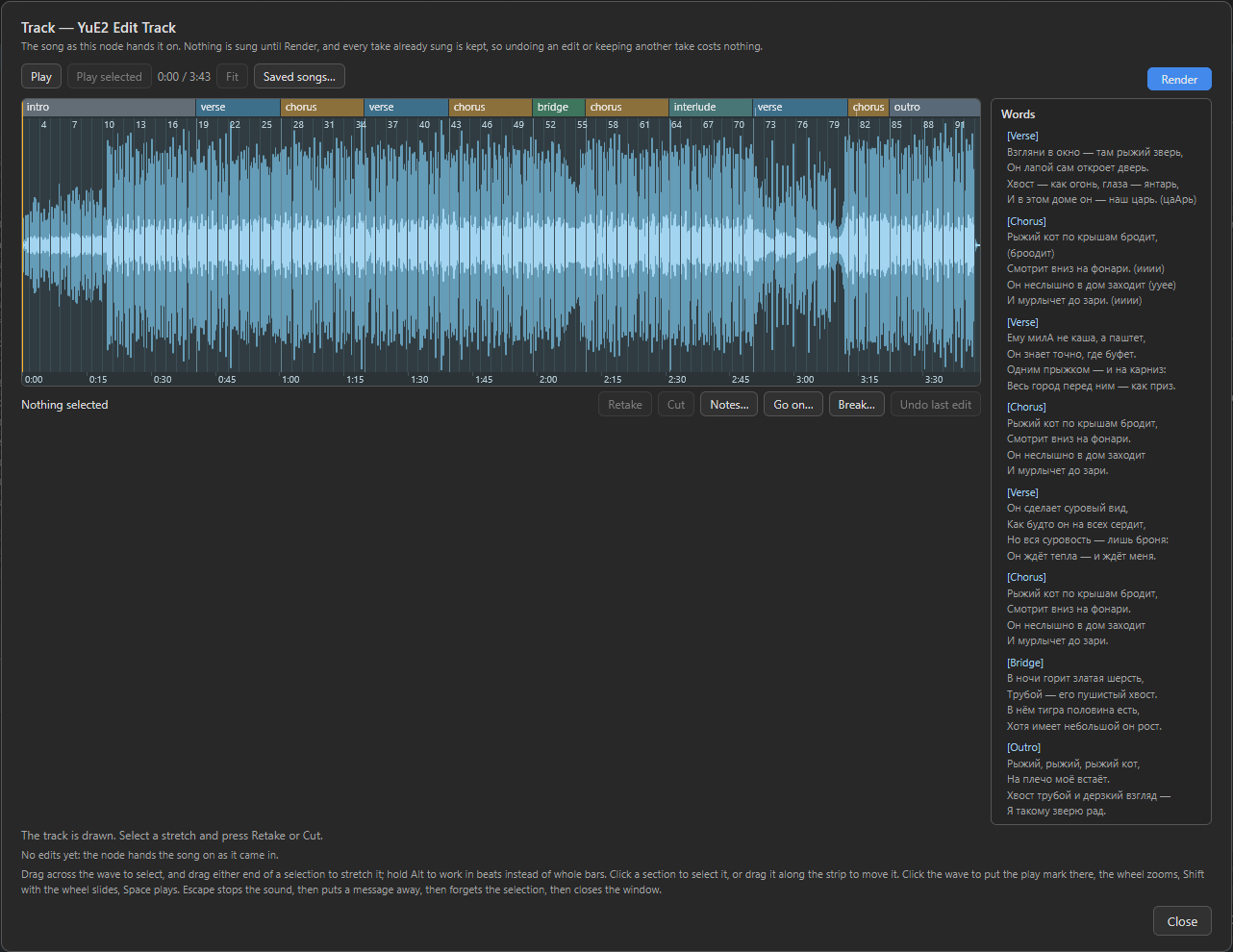Viewport: 1233px width, 952px height.
Task: Render the edited track
Action: [x=1179, y=80]
